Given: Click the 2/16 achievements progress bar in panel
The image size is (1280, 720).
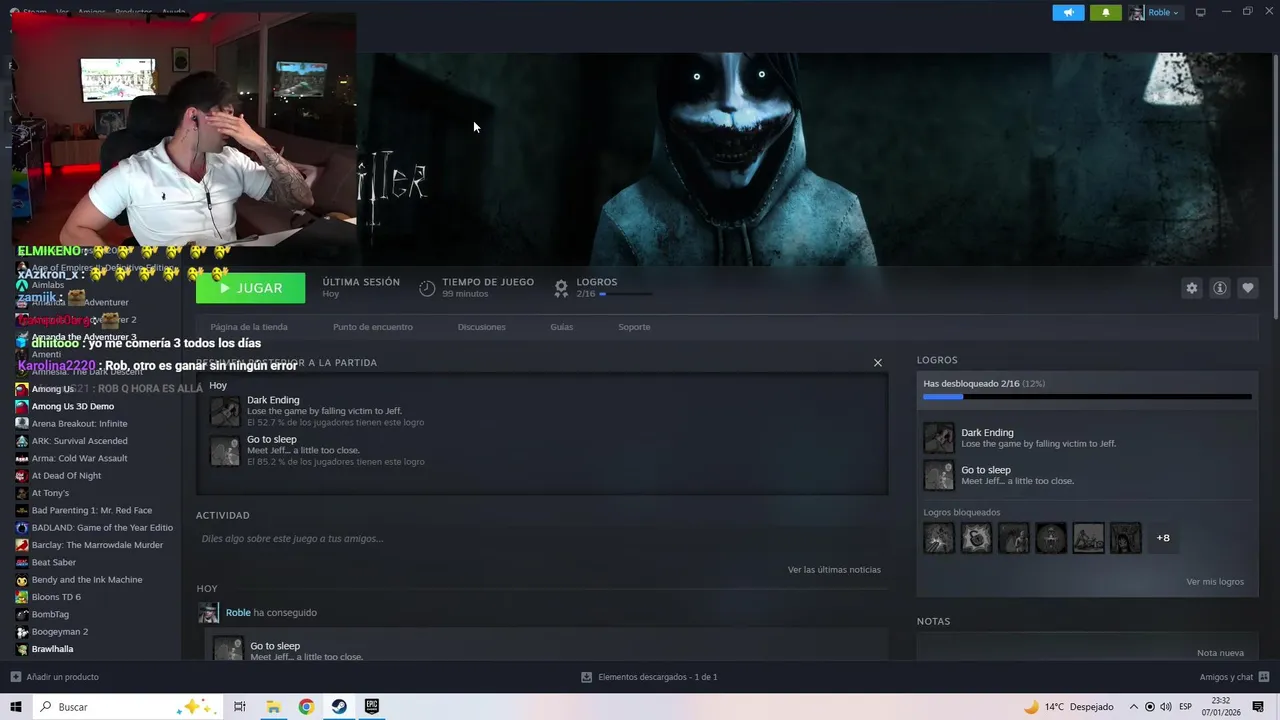Looking at the screenshot, I should click(1087, 397).
